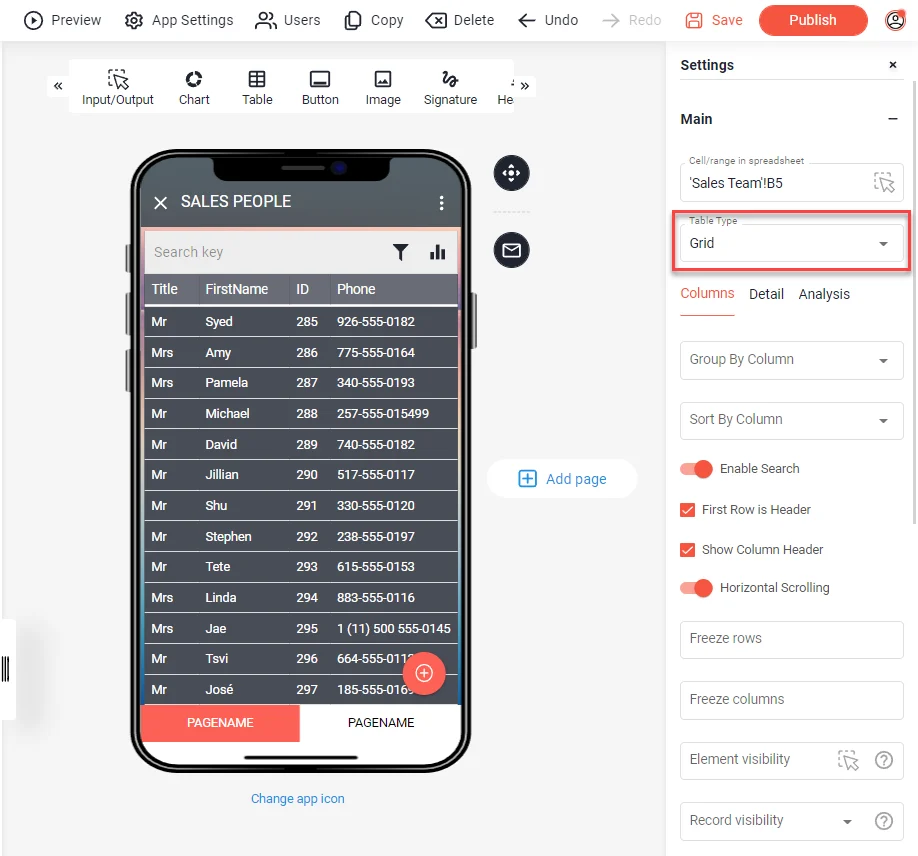The image size is (918, 856).
Task: Copy the current app
Action: coord(374,20)
